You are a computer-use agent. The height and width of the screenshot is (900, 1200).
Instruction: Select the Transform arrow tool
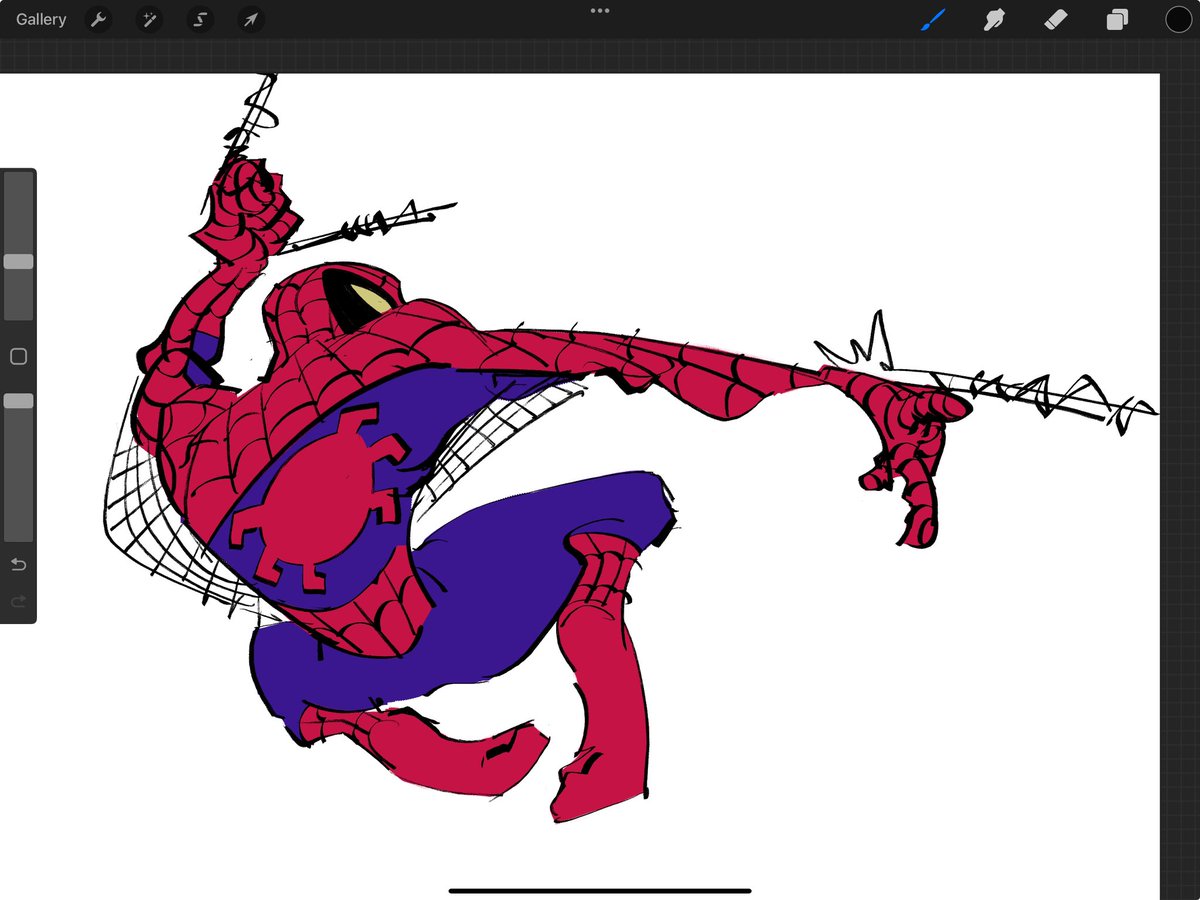(x=250, y=19)
